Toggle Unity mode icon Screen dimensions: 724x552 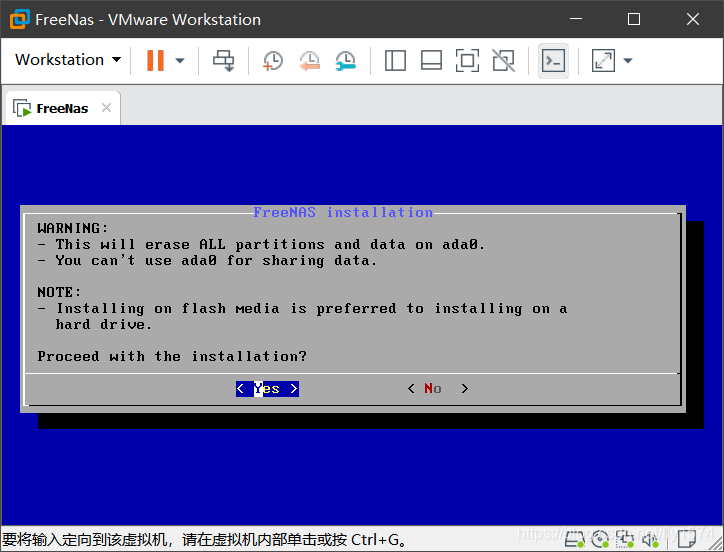[x=503, y=61]
